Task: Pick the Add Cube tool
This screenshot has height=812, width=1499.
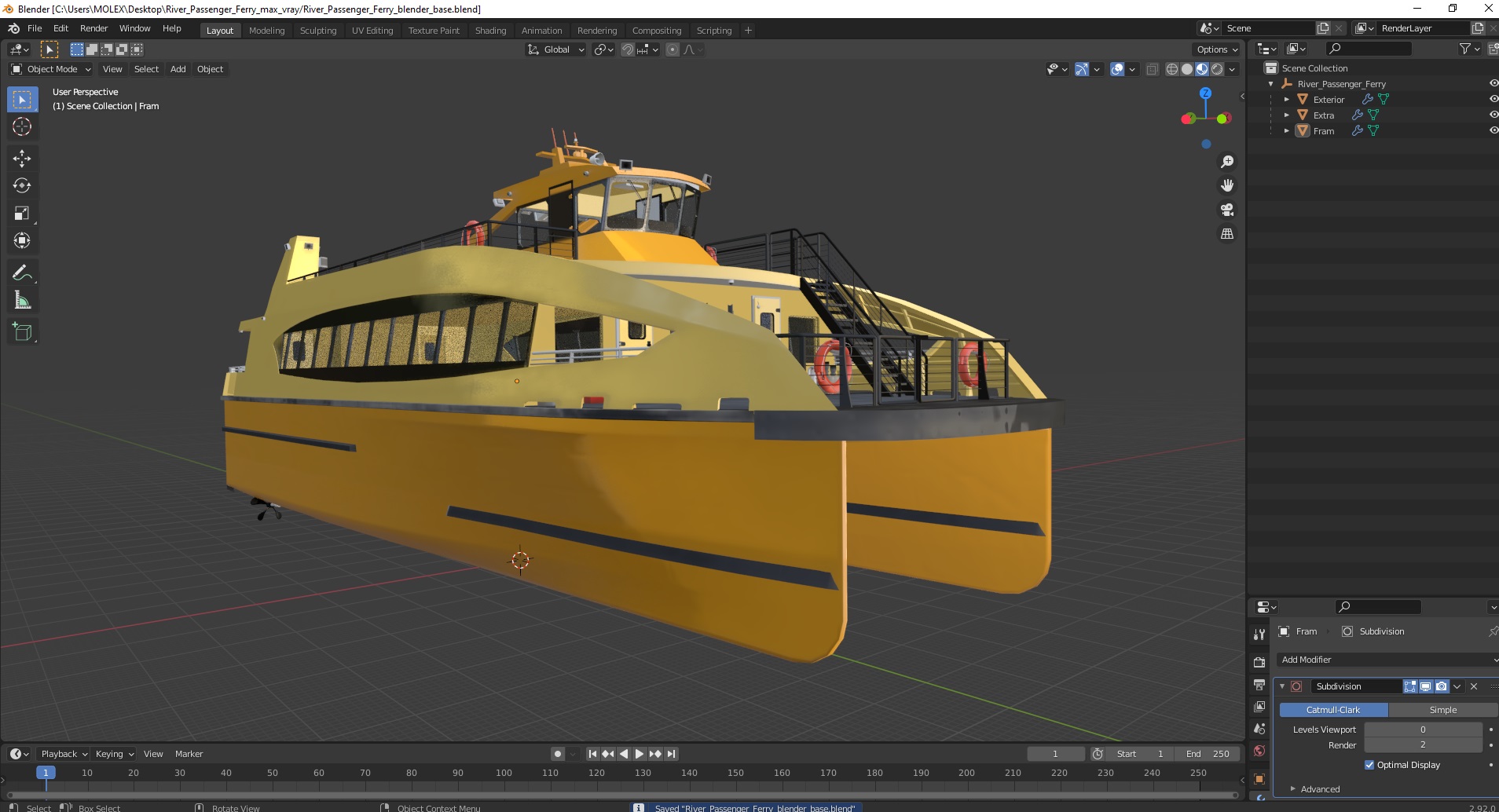Action: point(22,332)
